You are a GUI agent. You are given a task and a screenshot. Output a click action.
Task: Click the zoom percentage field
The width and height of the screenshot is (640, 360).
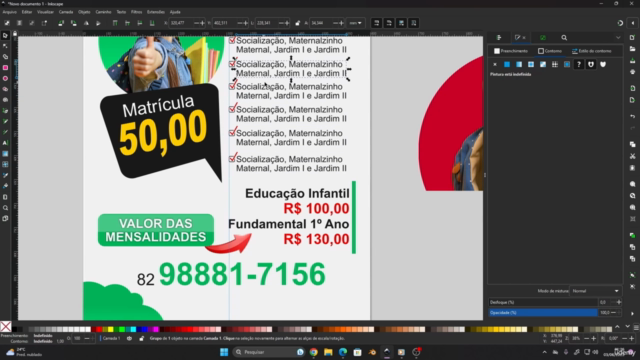(x=576, y=338)
